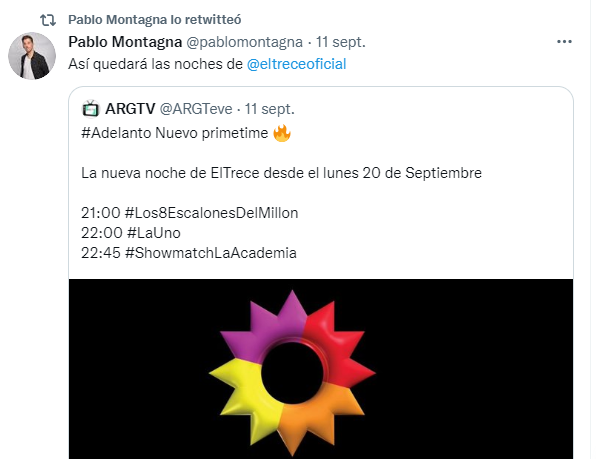This screenshot has width=596, height=459.
Task: Click the @ARGTeve handle
Action: pyautogui.click(x=196, y=109)
